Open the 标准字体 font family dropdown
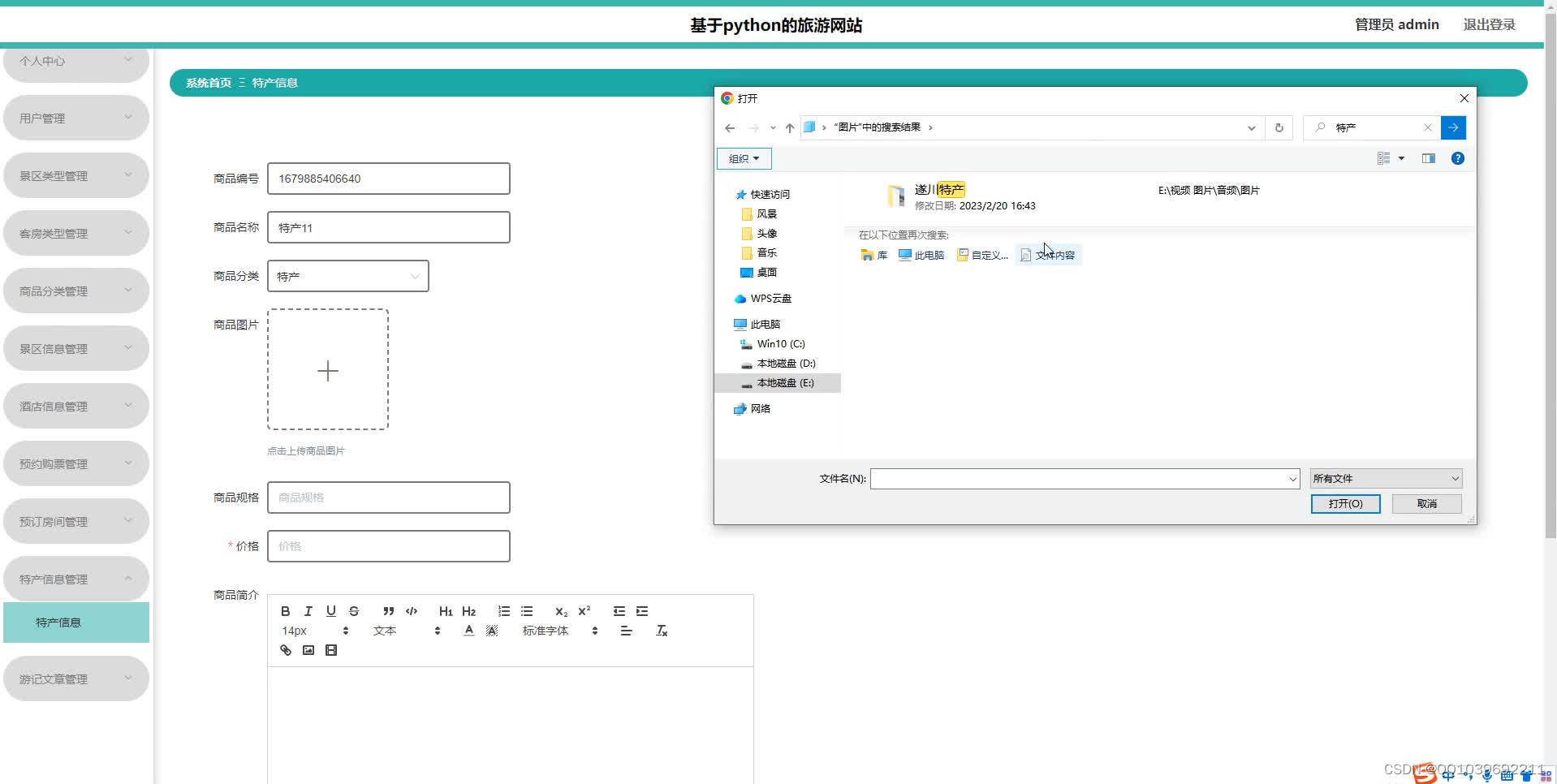Image resolution: width=1557 pixels, height=784 pixels. [x=560, y=631]
